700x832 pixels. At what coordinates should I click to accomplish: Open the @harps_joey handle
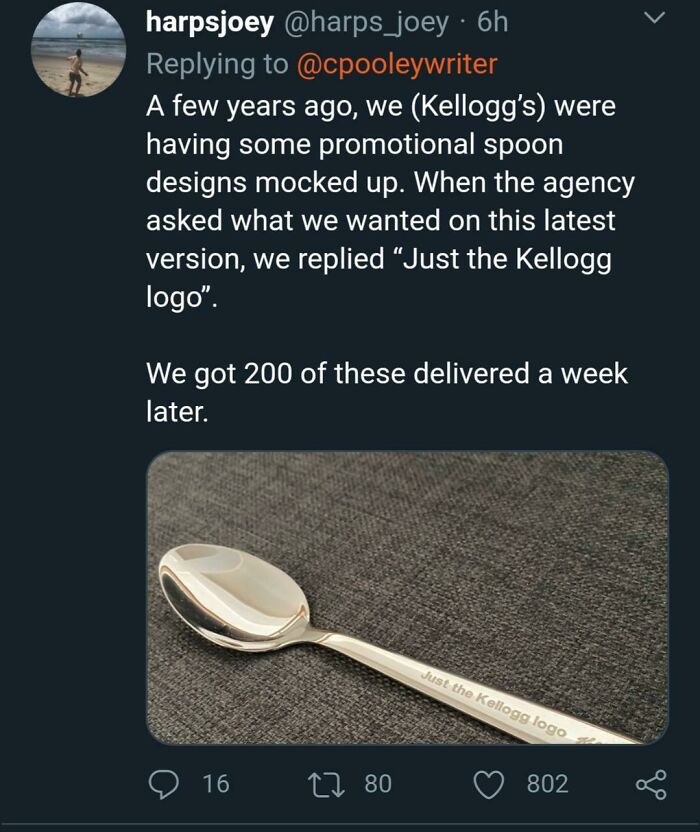click(367, 23)
